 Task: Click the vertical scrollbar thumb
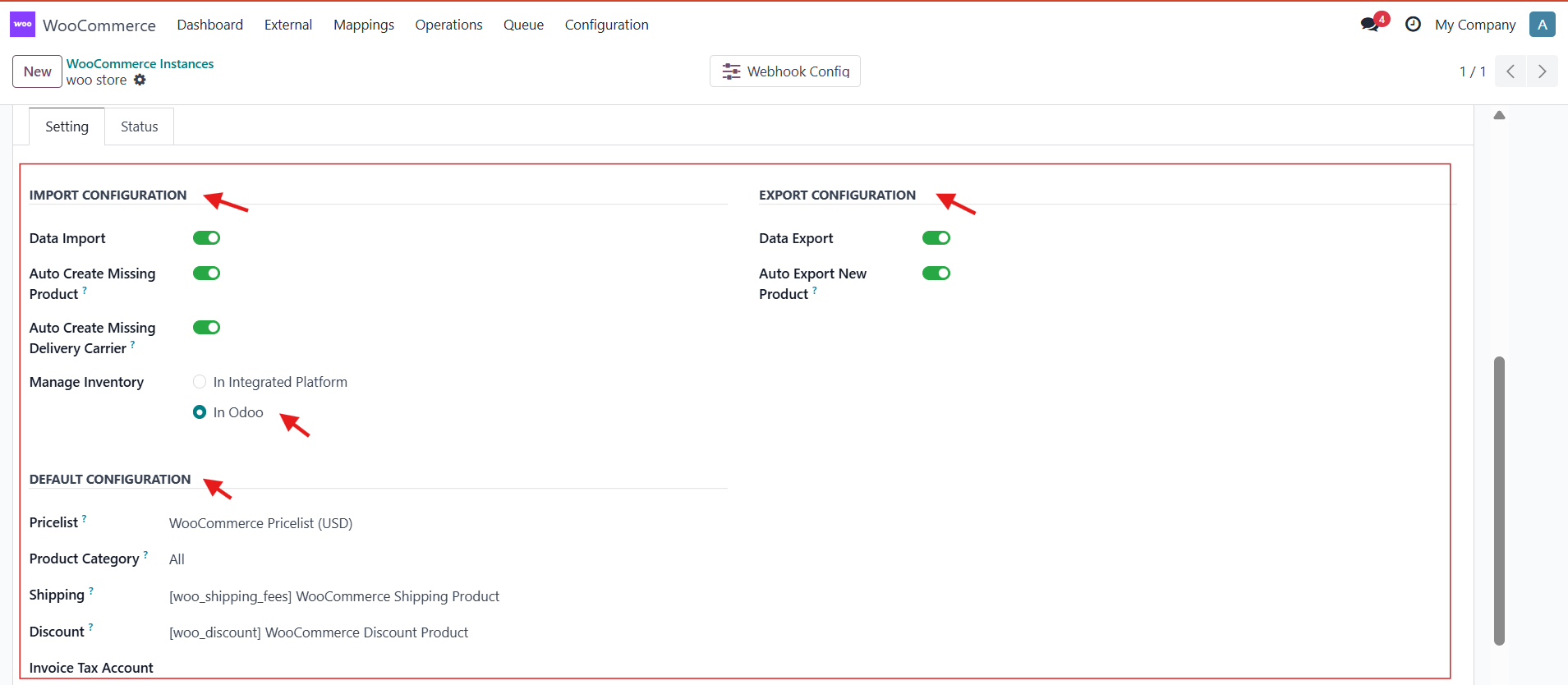click(x=1499, y=501)
